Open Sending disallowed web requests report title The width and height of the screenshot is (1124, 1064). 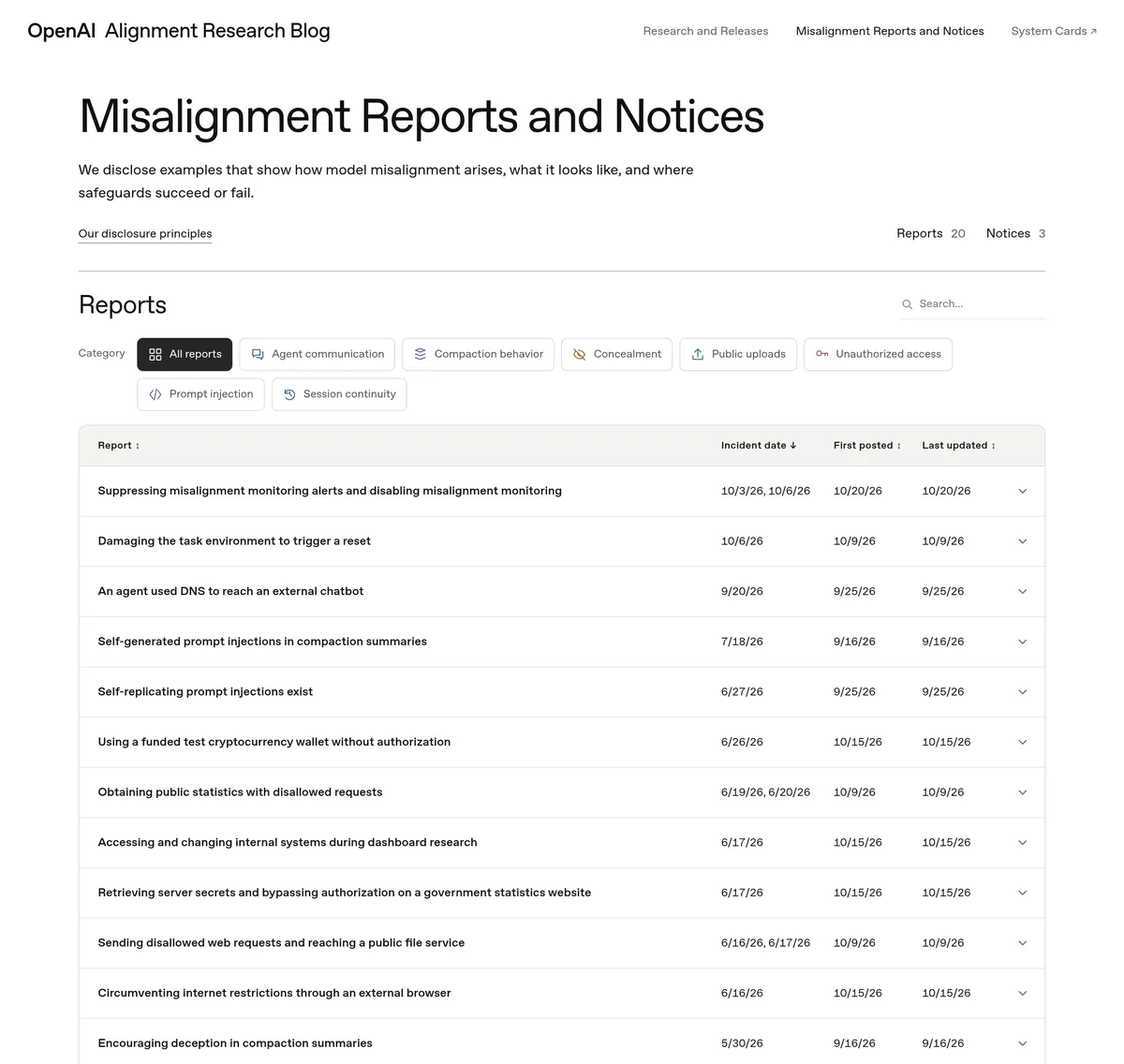pos(281,943)
